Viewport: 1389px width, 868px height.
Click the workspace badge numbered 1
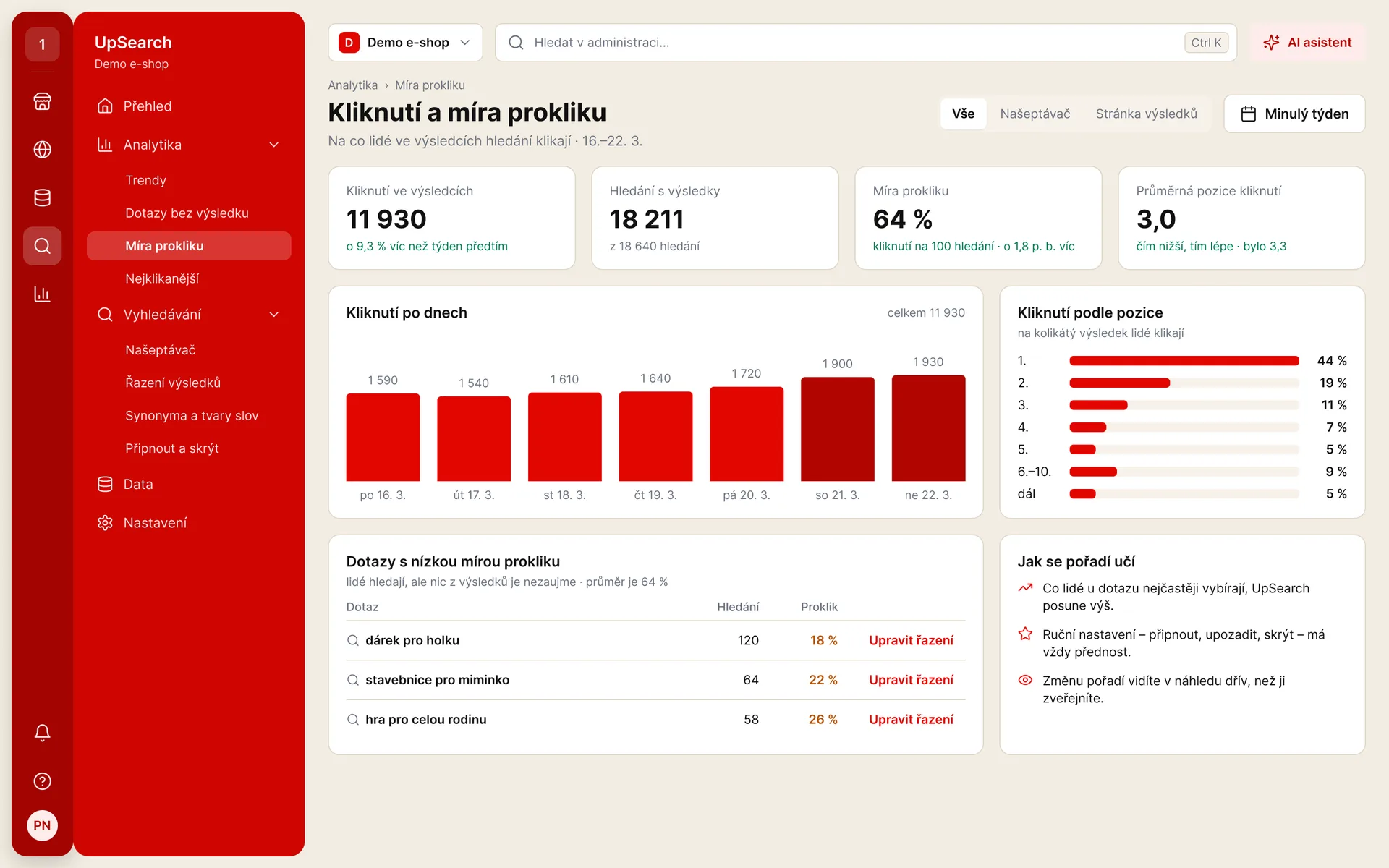click(x=42, y=44)
